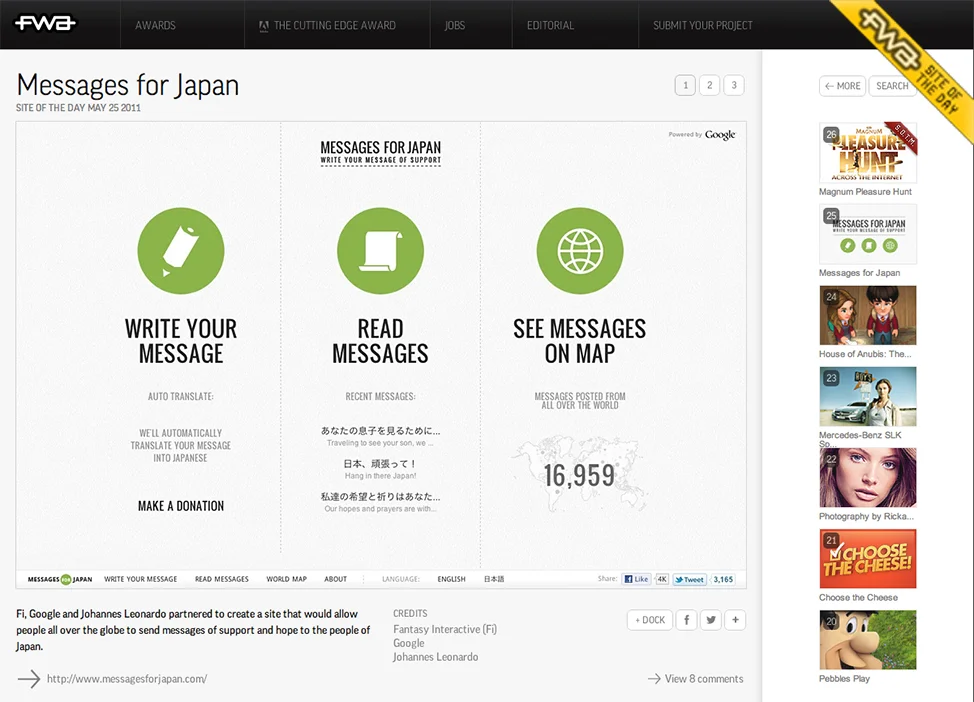This screenshot has height=702, width=974.
Task: Select screenshot page 1
Action: point(685,85)
